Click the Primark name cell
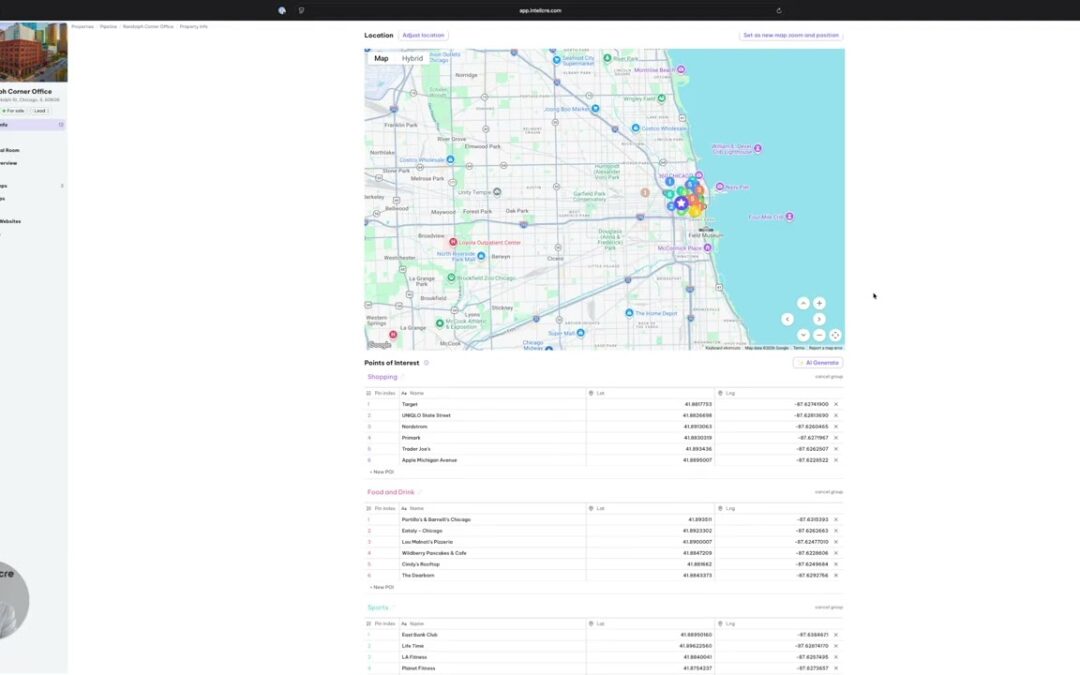 492,437
